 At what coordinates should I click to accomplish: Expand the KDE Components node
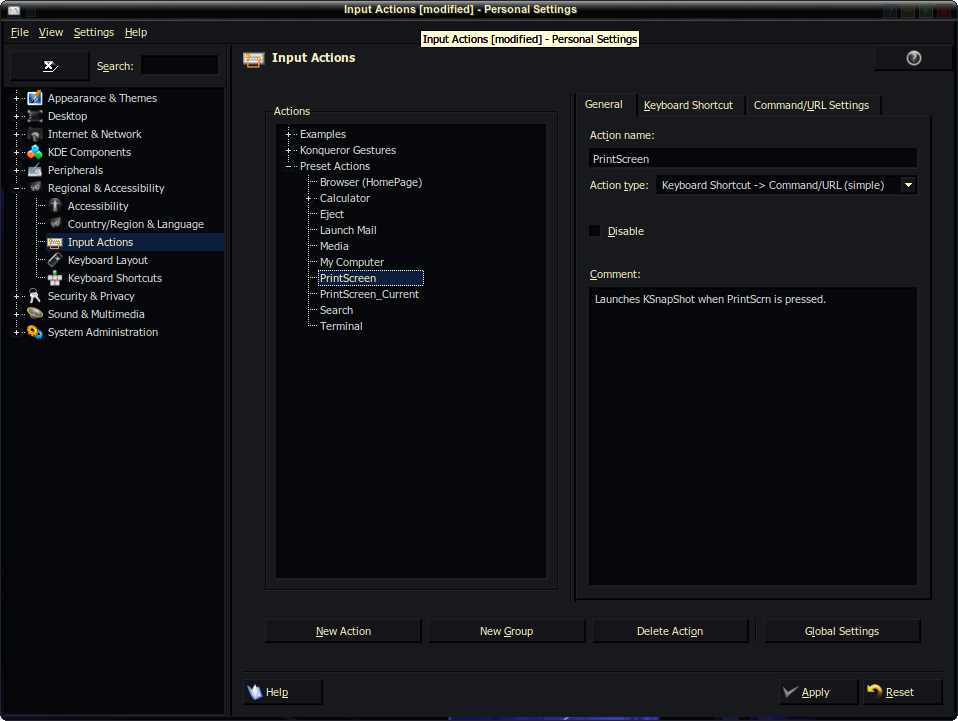pyautogui.click(x=16, y=152)
